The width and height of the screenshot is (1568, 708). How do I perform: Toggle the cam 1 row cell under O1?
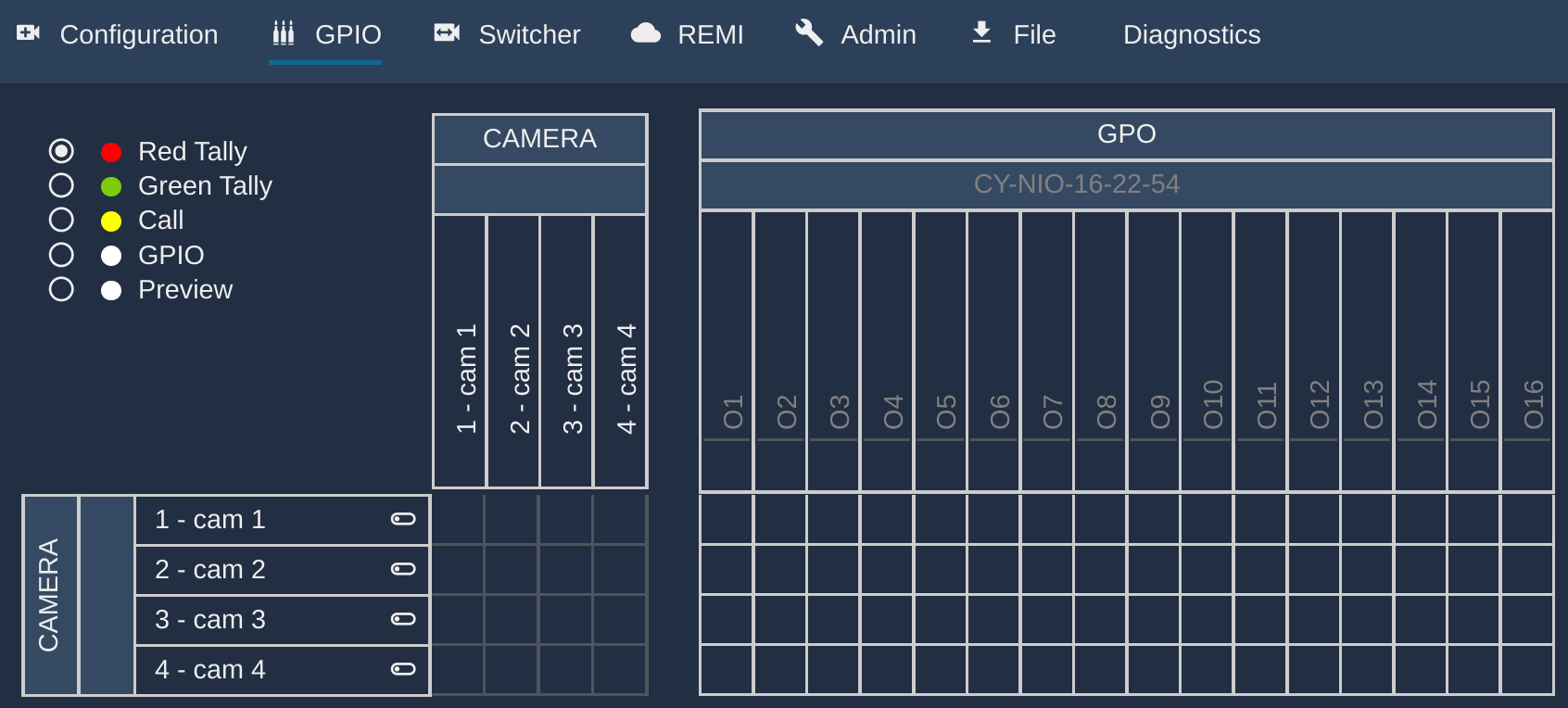(x=727, y=519)
